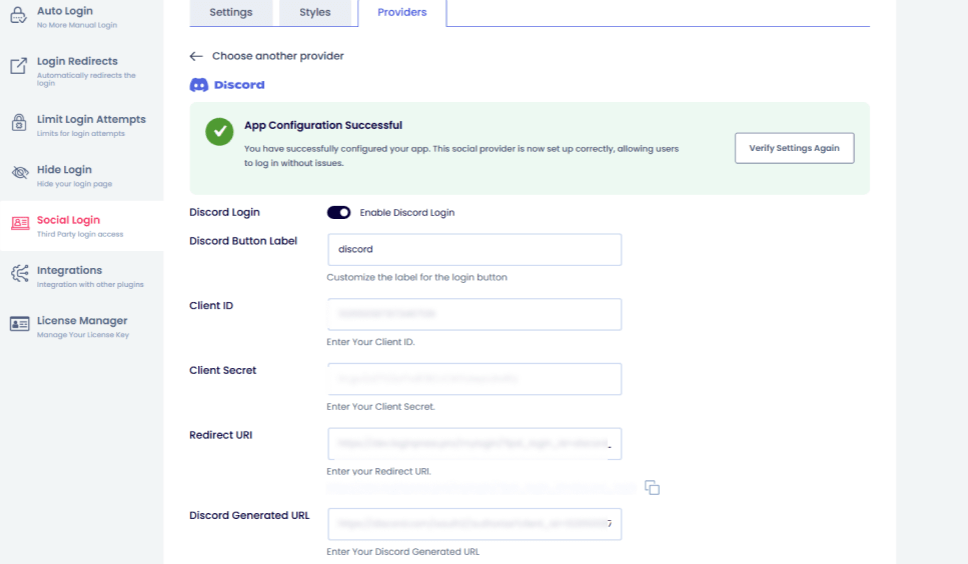Open the Social Login section
Screen dimensions: 968x564
click(81, 226)
